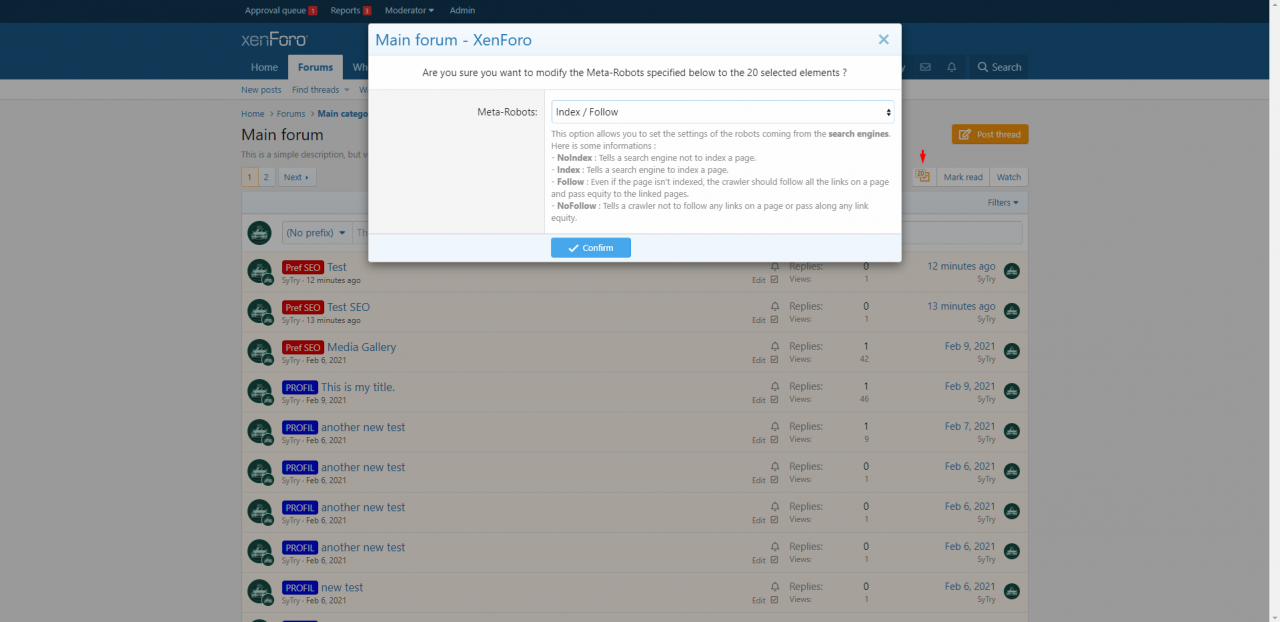Click the last-poster avatar ending the Media Gallery row
Screen dimensions: 1280x622
coord(1011,351)
